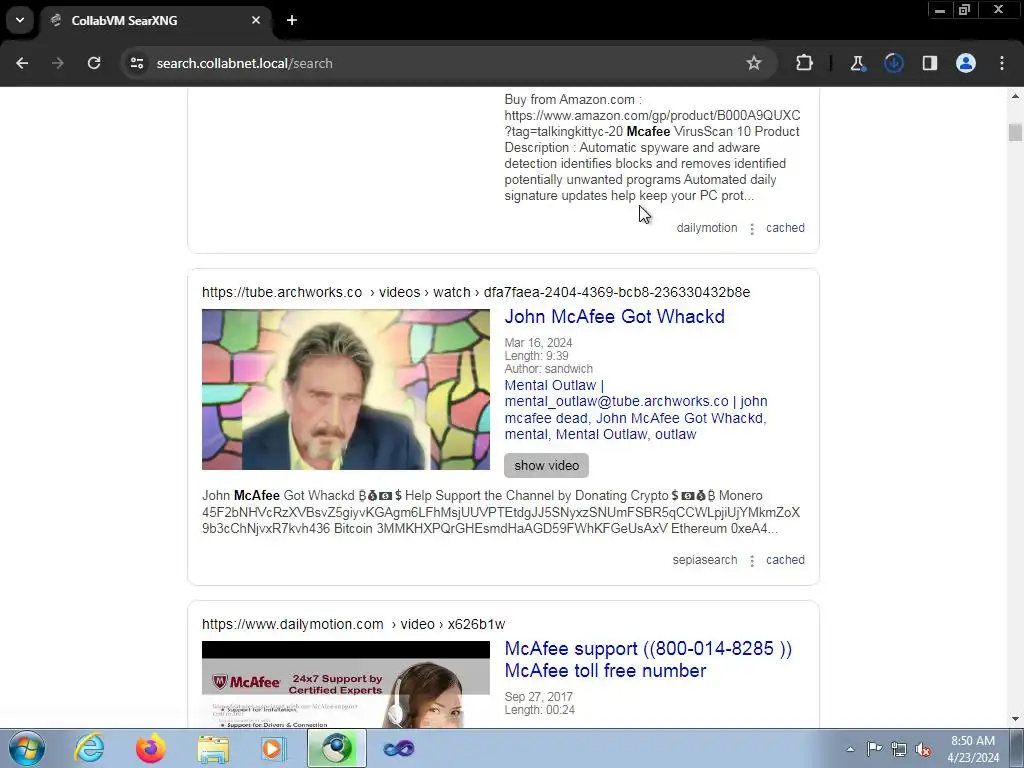Expand options dots next to dailymotion
Viewport: 1024px width, 768px height.
752,229
